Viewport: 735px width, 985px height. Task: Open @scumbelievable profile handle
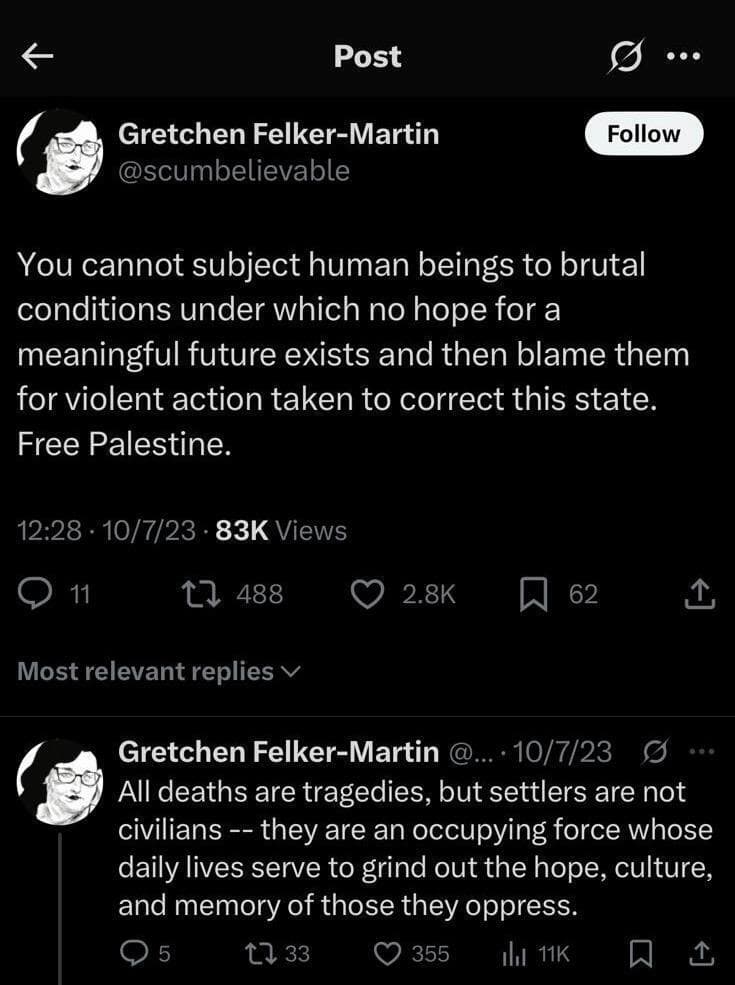tap(234, 171)
